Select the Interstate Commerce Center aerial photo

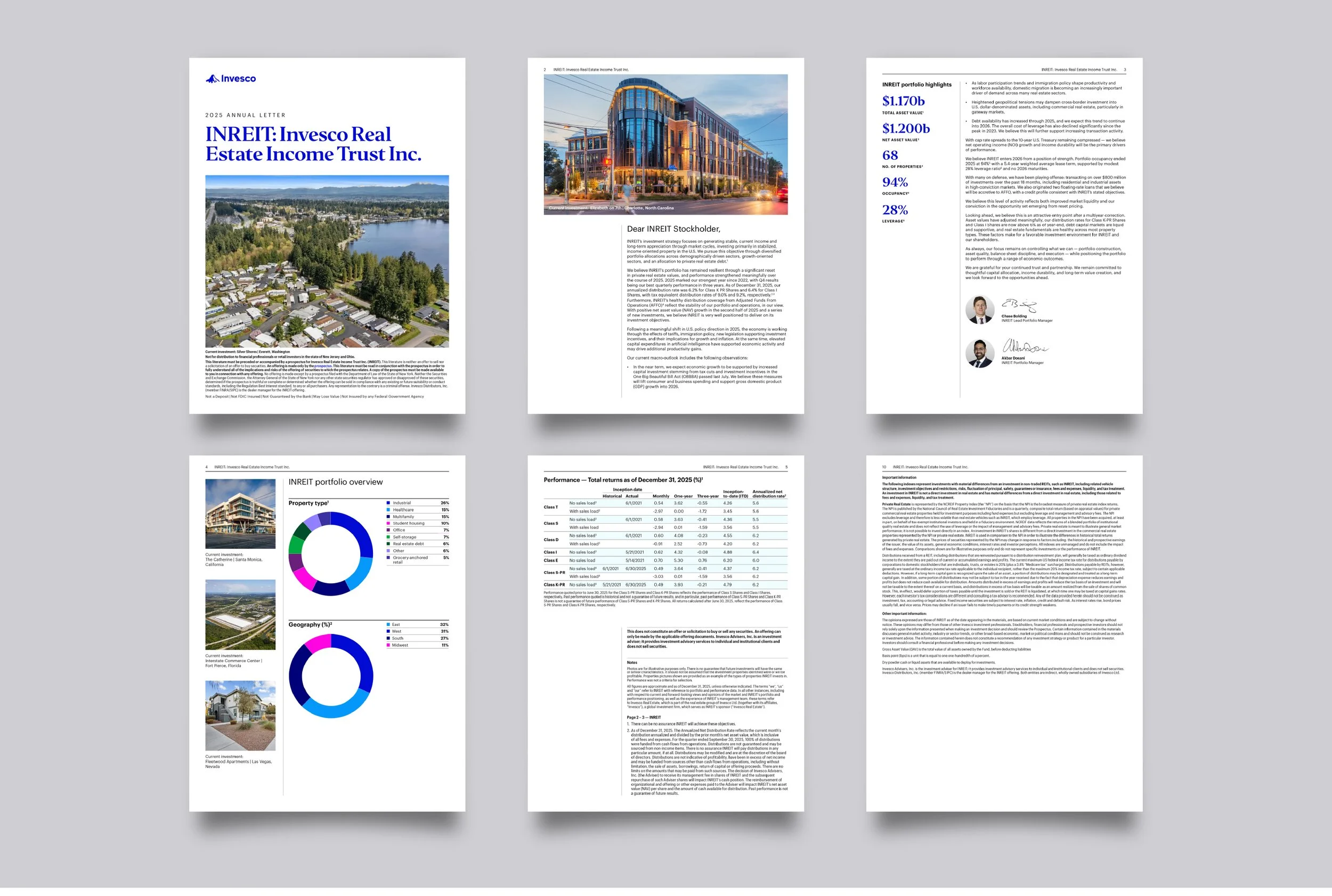point(240,615)
